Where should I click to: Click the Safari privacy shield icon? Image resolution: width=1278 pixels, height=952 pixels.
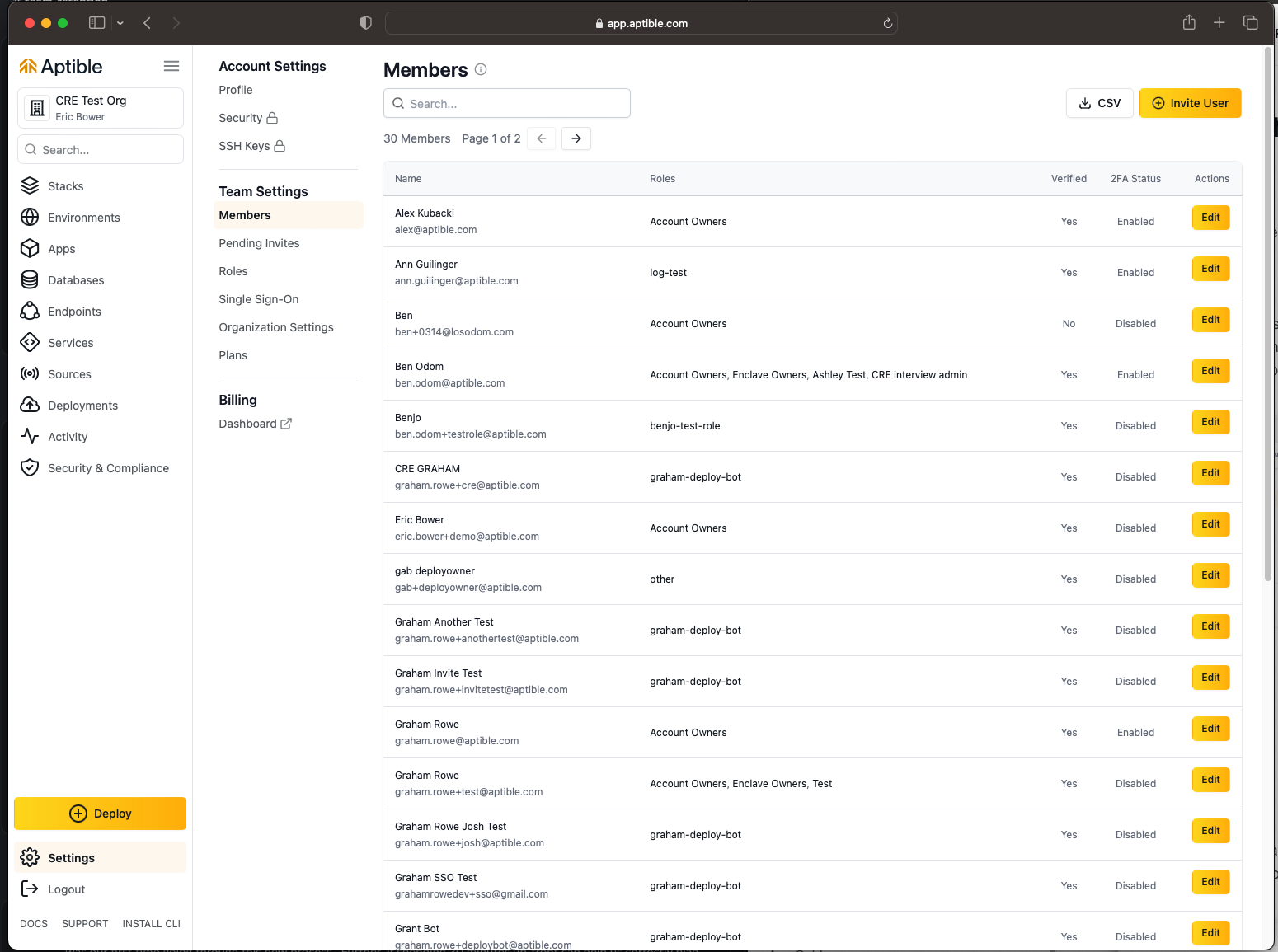(366, 23)
